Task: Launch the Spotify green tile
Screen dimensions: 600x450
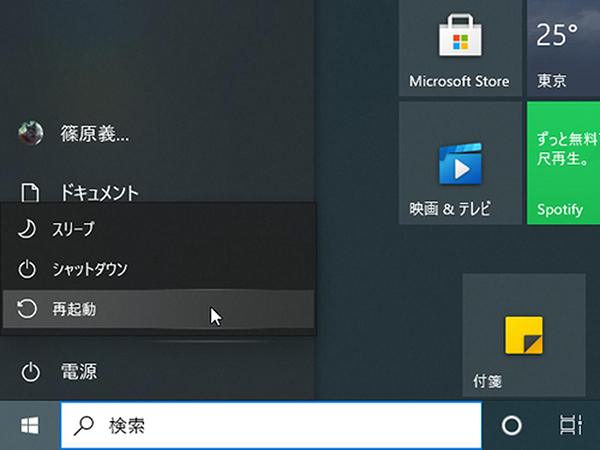Action: 563,163
